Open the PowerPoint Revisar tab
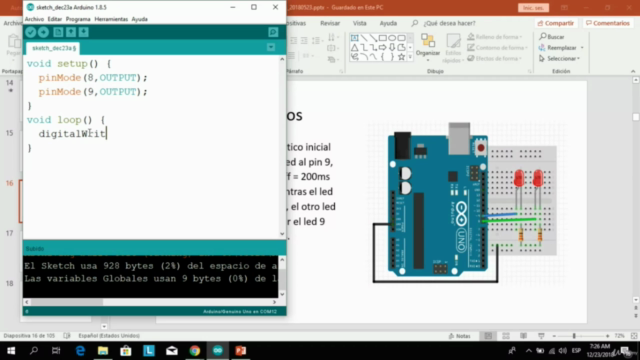 (330, 23)
